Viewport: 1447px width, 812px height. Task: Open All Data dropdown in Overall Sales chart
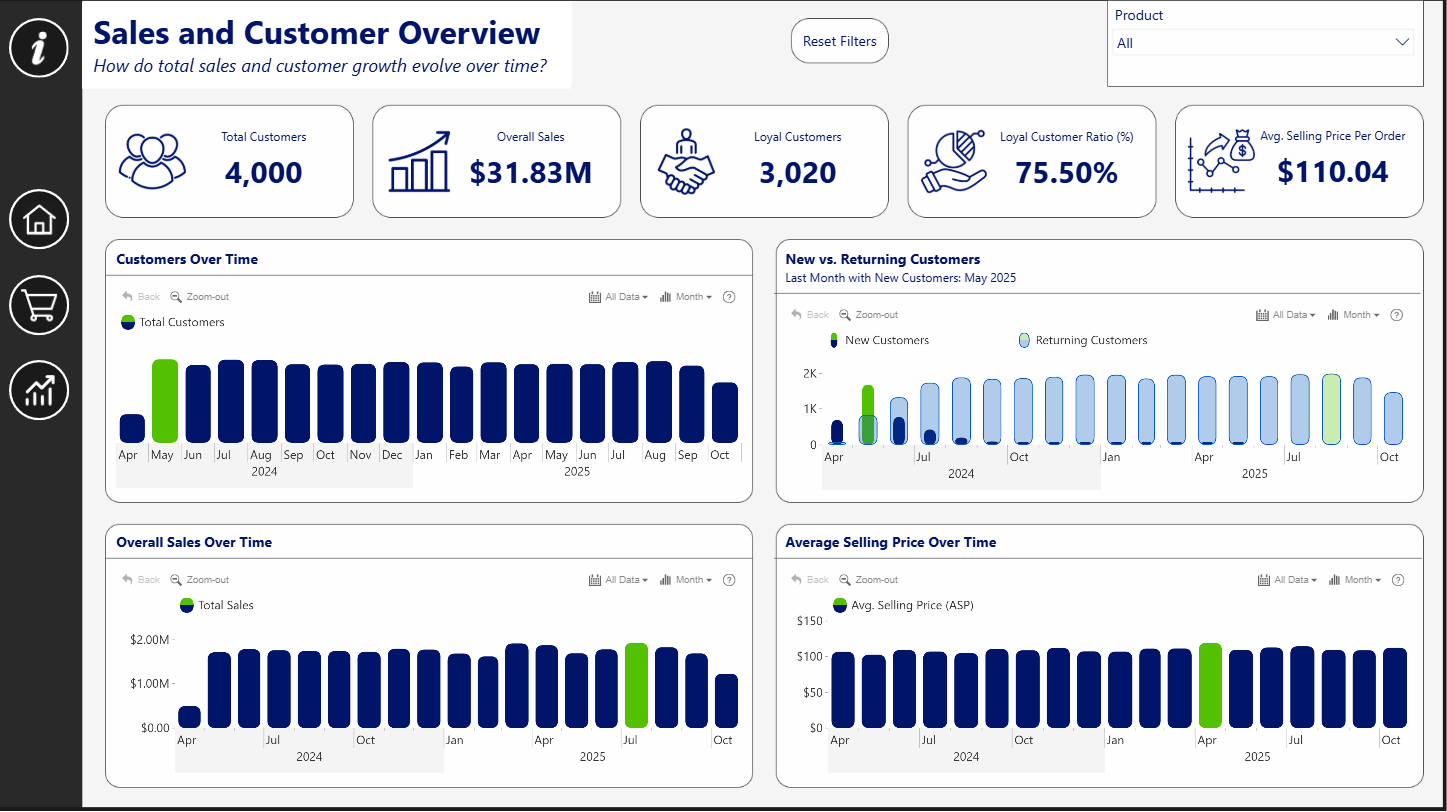pyautogui.click(x=619, y=580)
